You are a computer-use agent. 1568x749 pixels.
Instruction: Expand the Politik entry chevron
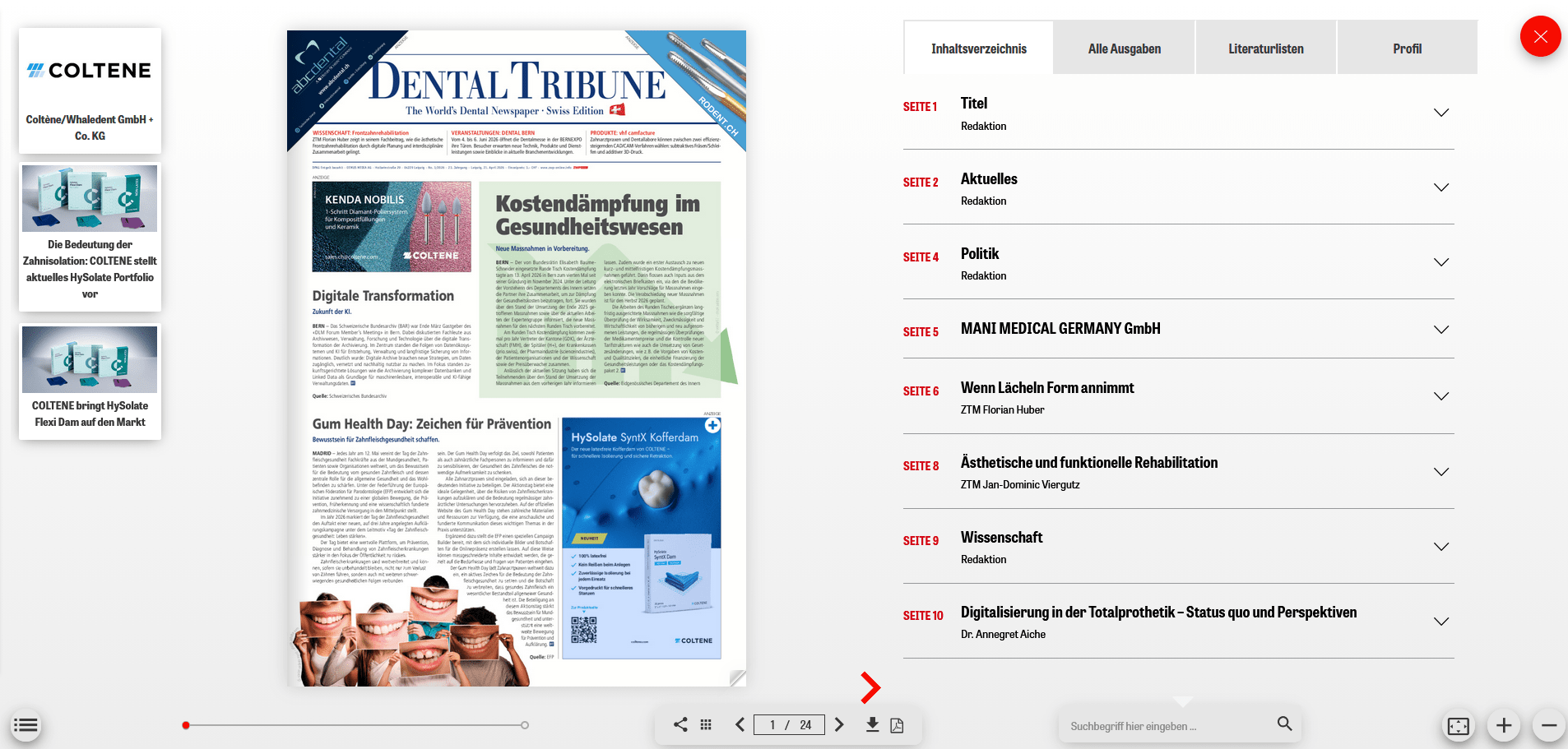click(x=1441, y=262)
